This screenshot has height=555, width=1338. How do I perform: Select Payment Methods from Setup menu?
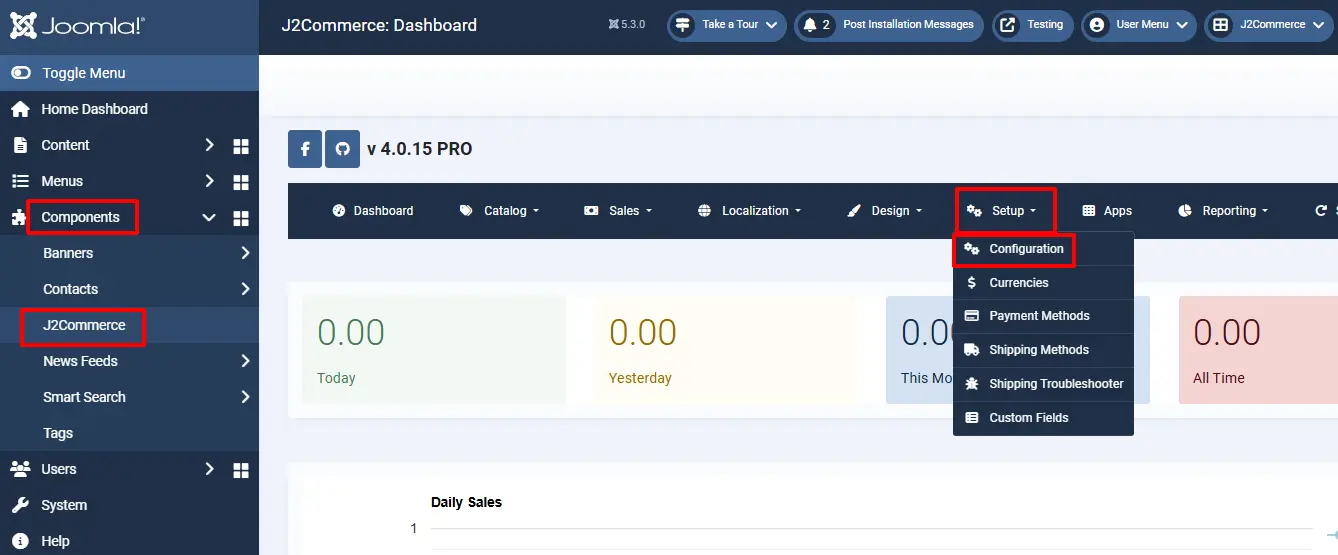click(x=1043, y=316)
